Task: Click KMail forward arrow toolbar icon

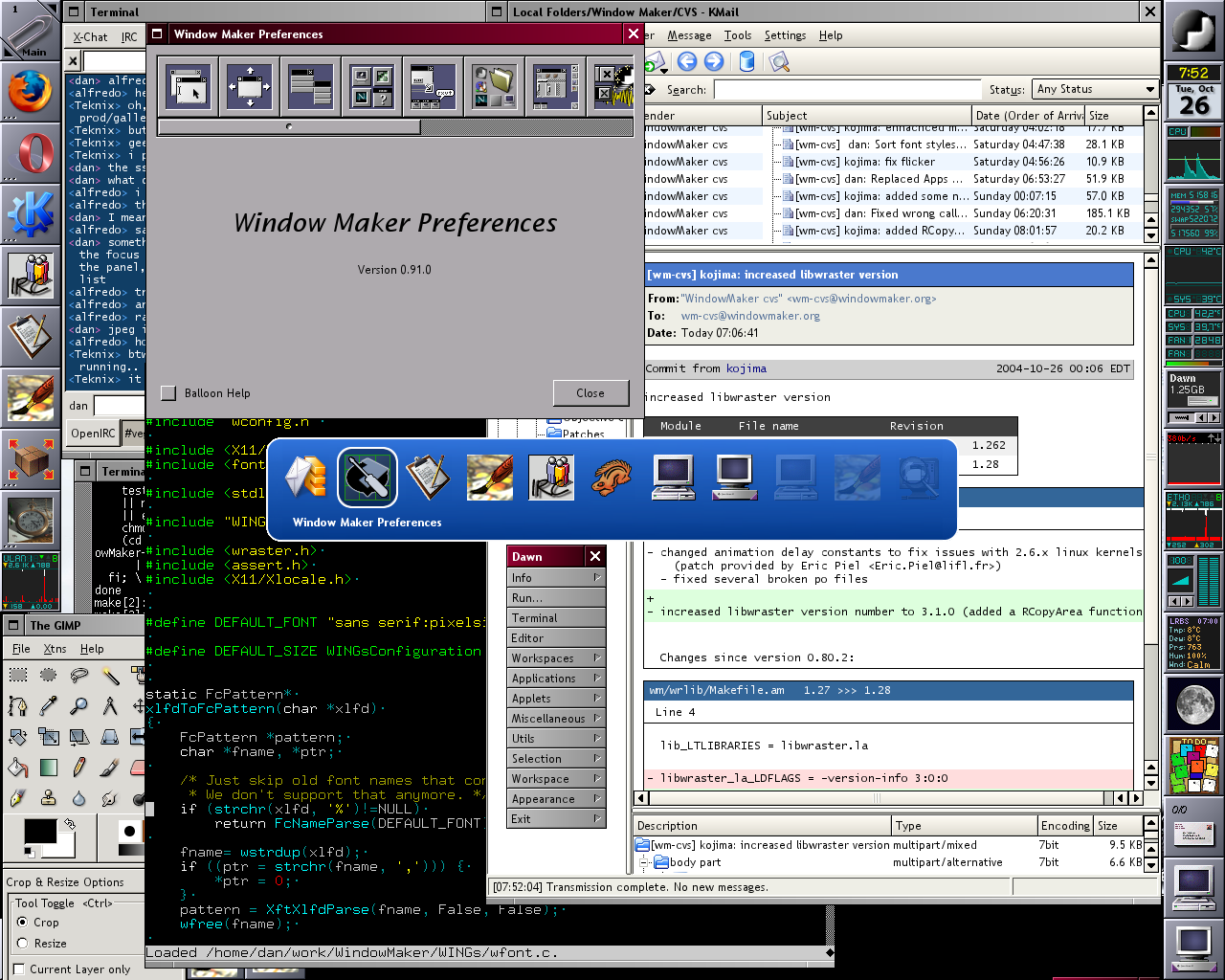Action: (x=714, y=62)
